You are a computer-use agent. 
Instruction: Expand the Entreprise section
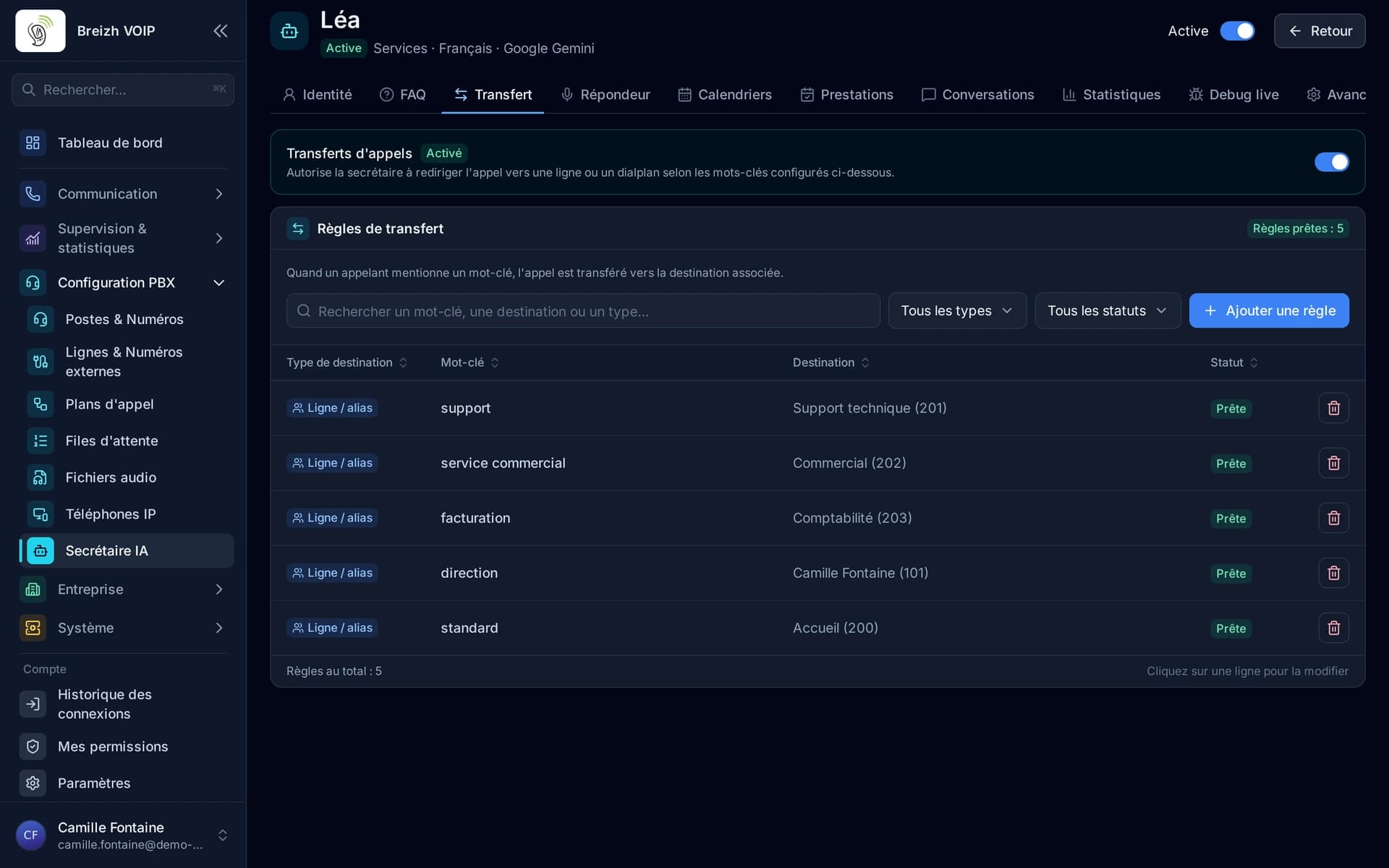pyautogui.click(x=123, y=590)
